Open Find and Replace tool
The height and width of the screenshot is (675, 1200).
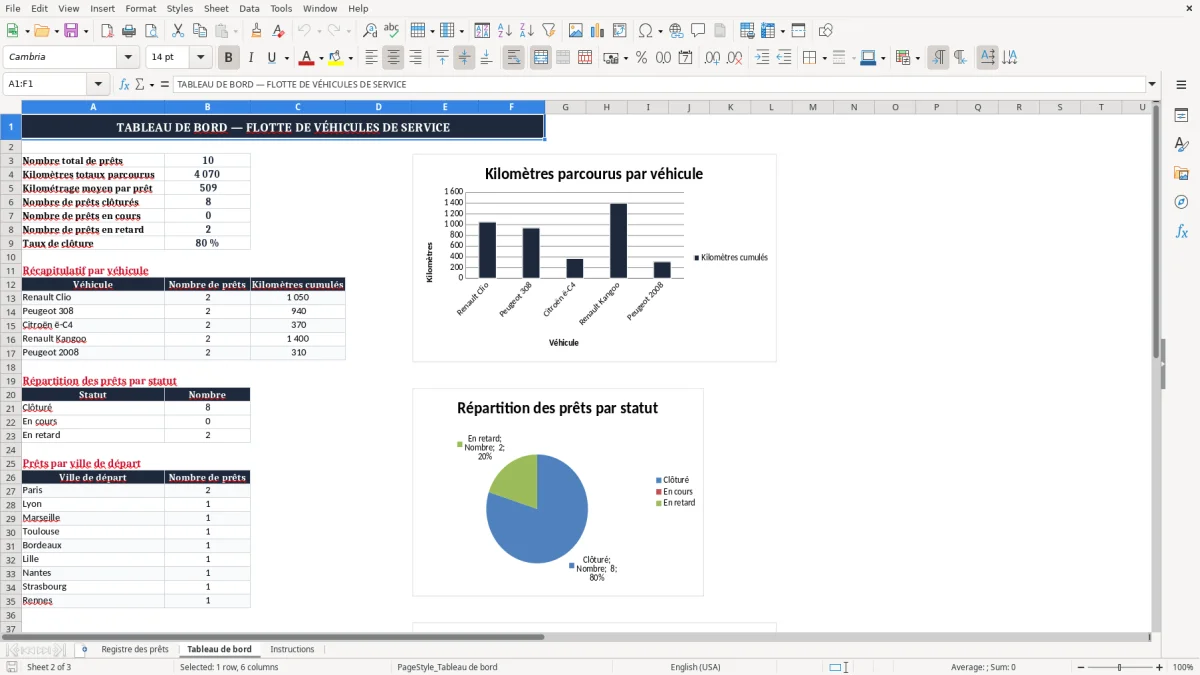tap(370, 31)
